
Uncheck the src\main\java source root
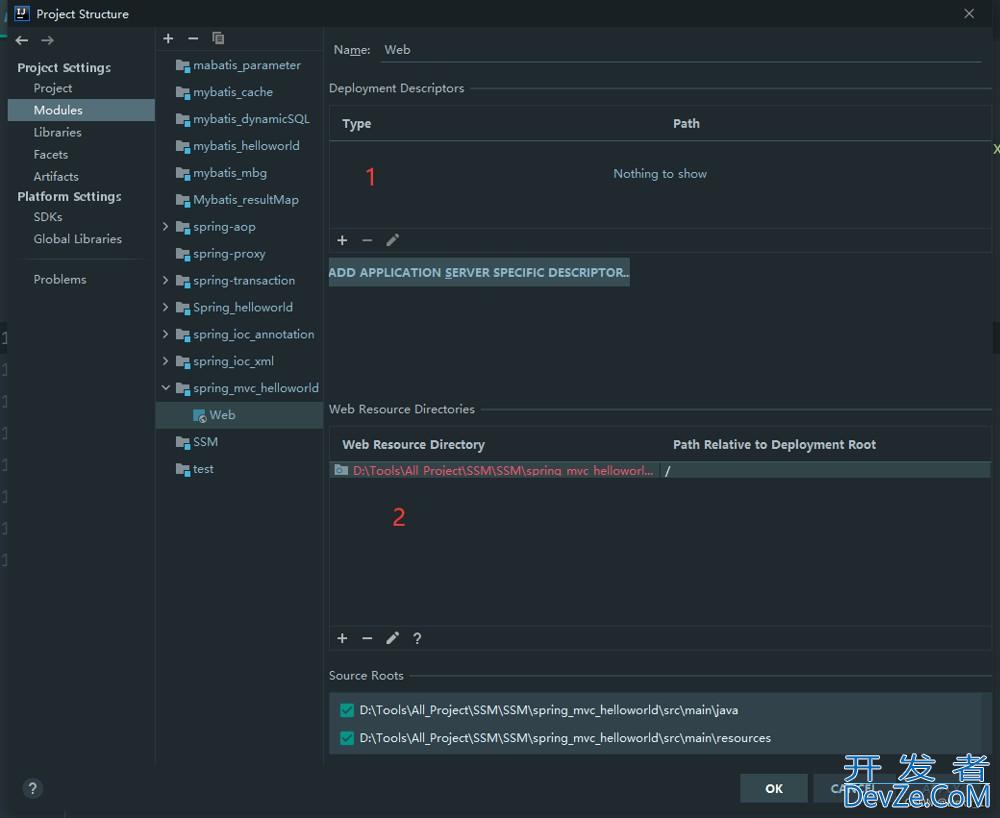tap(347, 710)
